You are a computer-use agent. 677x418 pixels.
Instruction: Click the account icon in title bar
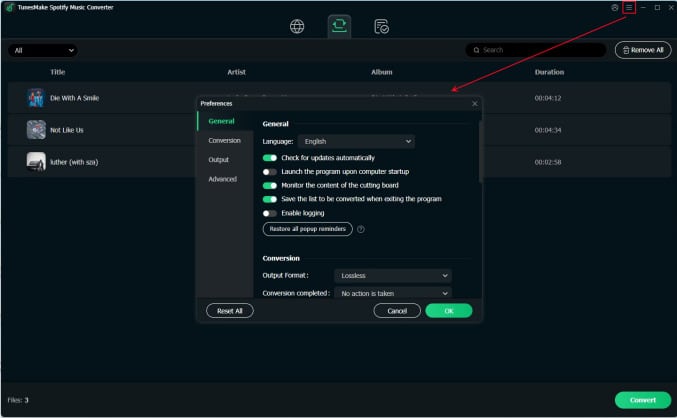point(615,7)
